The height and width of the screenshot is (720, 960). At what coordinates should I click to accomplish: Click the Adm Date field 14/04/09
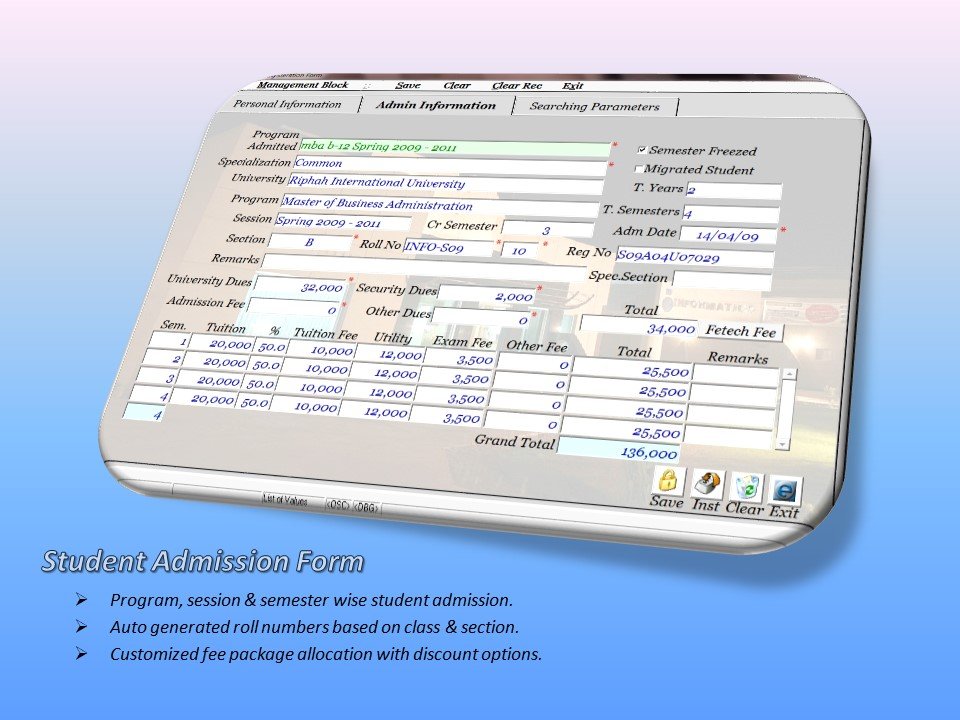click(x=727, y=235)
